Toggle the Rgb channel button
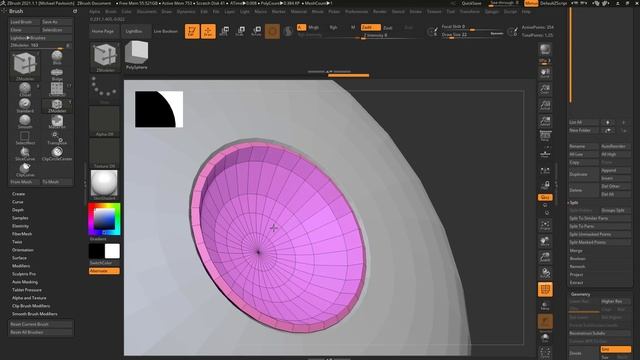 333,27
